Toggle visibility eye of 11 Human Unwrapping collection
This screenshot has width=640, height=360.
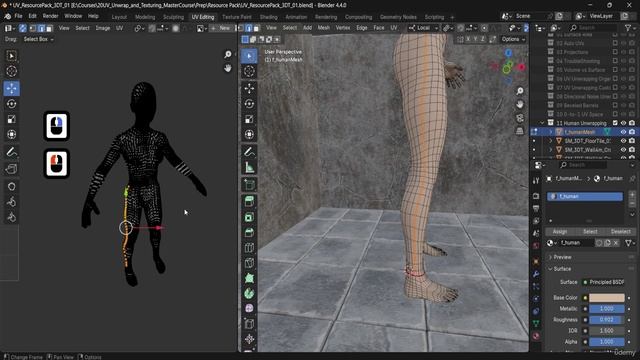[x=623, y=123]
